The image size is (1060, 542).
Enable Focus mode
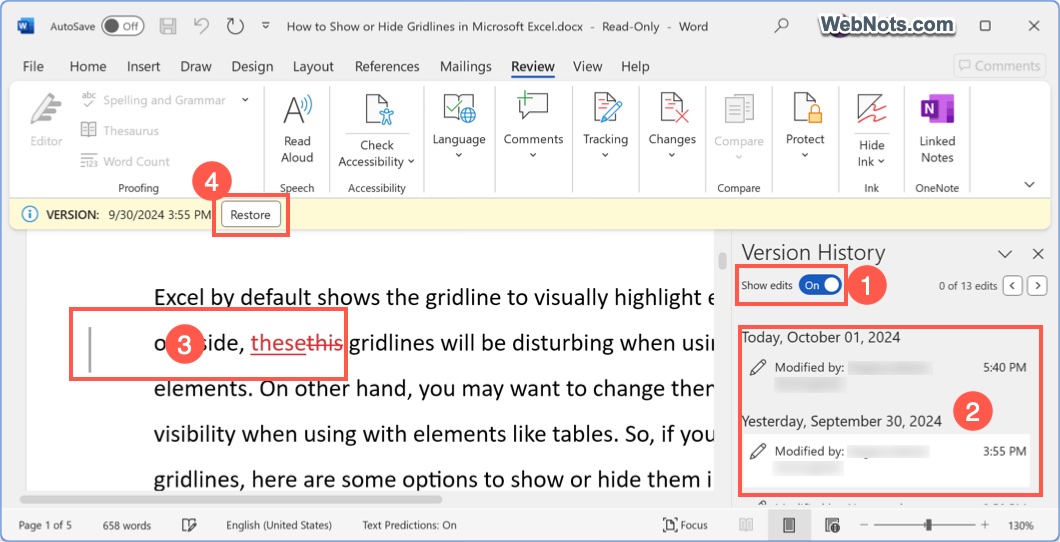click(x=685, y=525)
